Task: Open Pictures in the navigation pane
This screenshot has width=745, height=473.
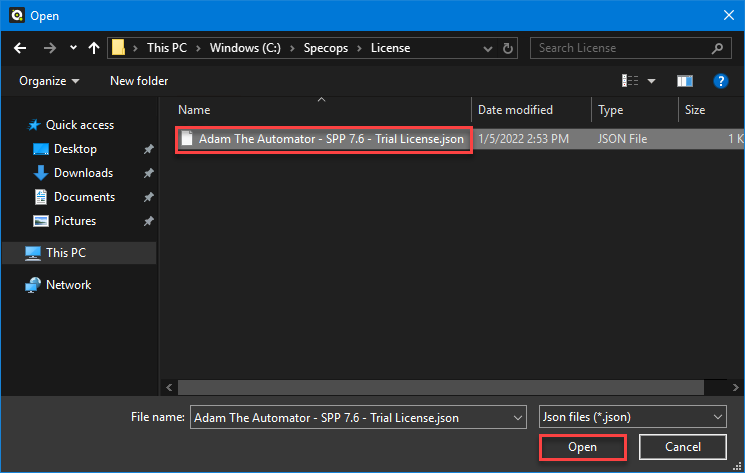Action: (x=75, y=221)
